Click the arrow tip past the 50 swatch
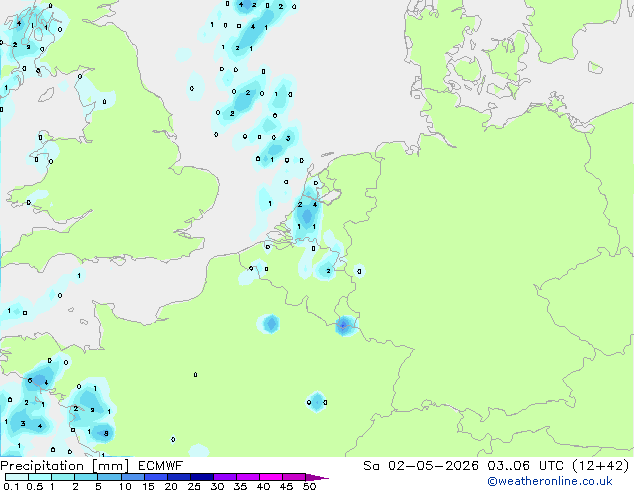 pyautogui.click(x=317, y=477)
